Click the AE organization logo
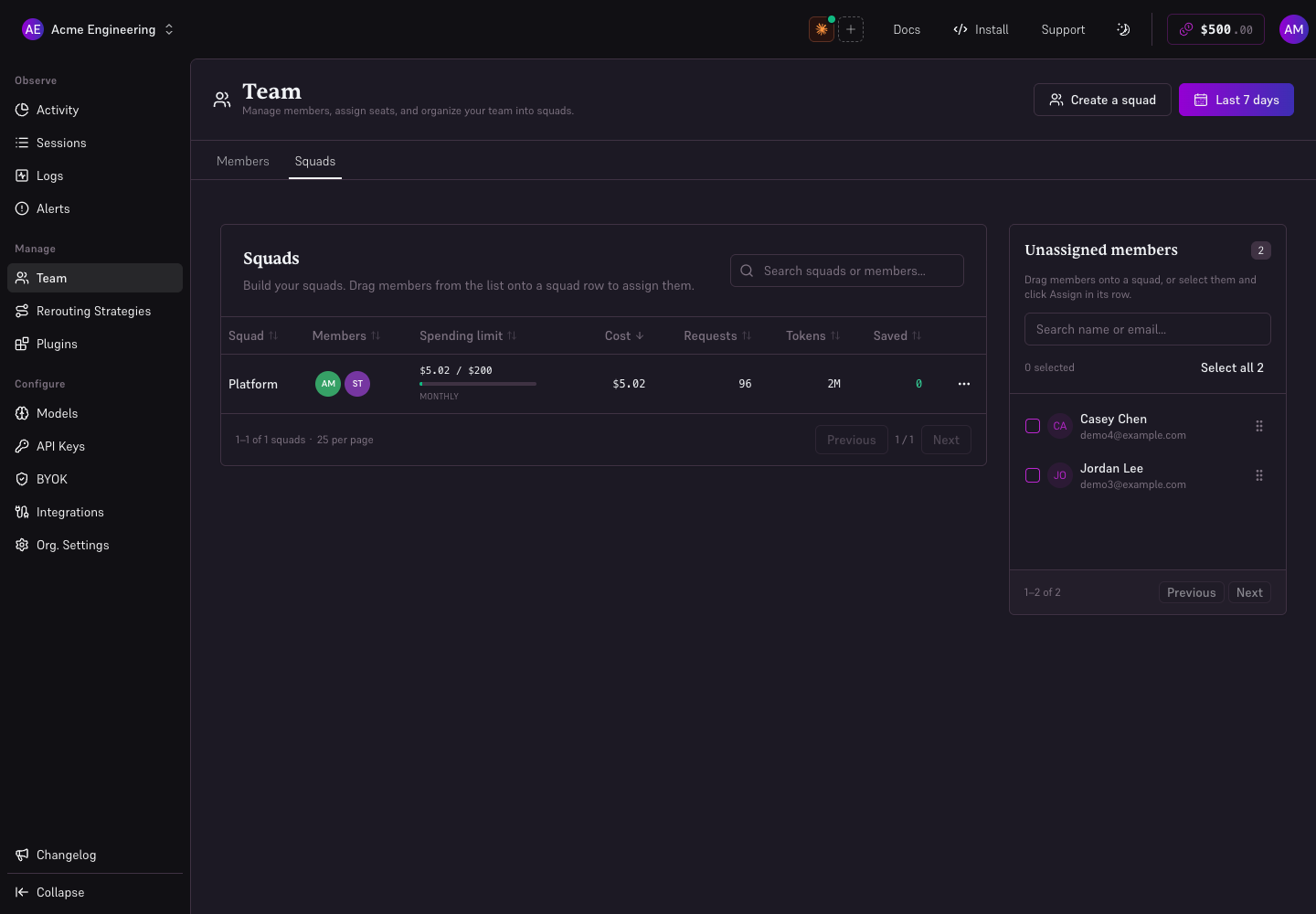Image resolution: width=1316 pixels, height=914 pixels. (x=33, y=29)
